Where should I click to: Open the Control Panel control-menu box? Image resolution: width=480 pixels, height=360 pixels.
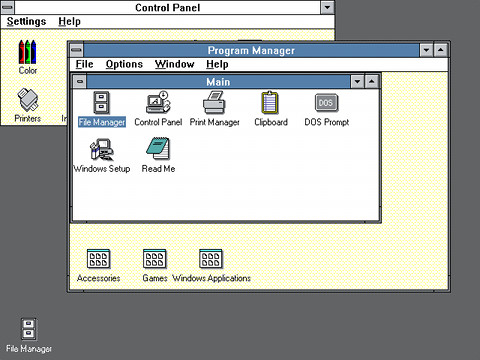tap(7, 7)
